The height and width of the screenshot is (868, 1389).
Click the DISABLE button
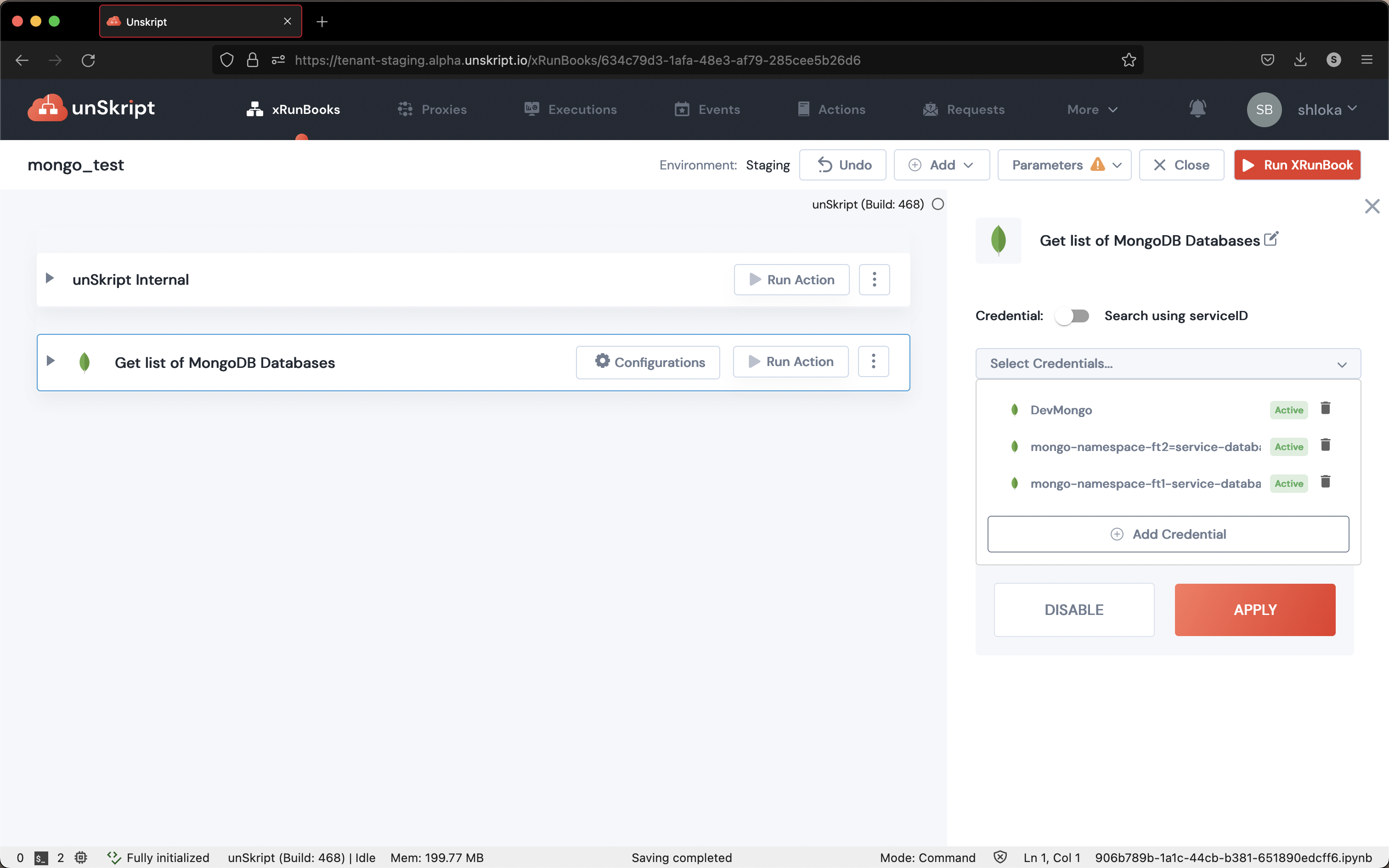(1074, 610)
